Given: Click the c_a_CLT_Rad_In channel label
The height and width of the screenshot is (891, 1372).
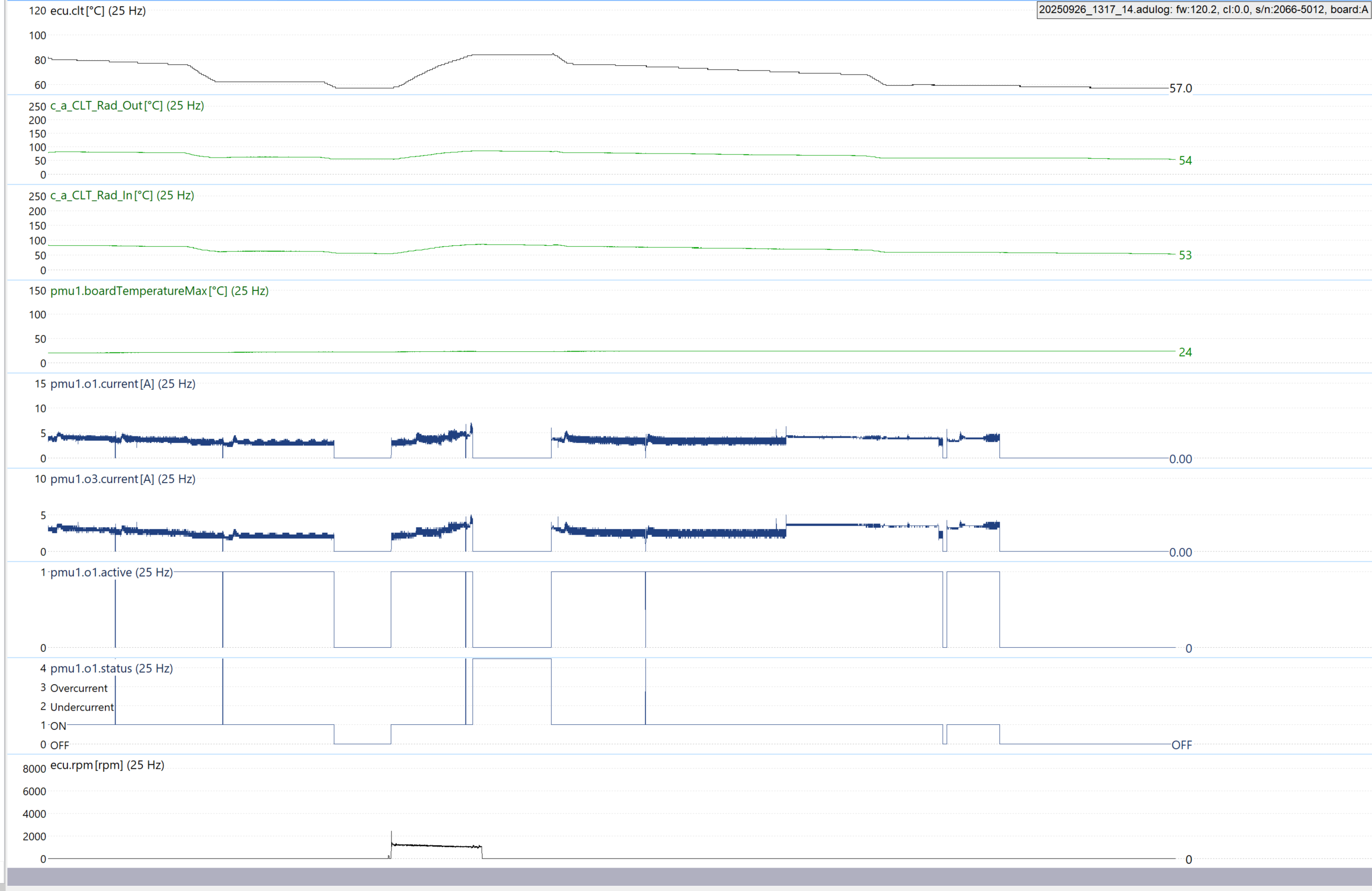Looking at the screenshot, I should [x=122, y=195].
